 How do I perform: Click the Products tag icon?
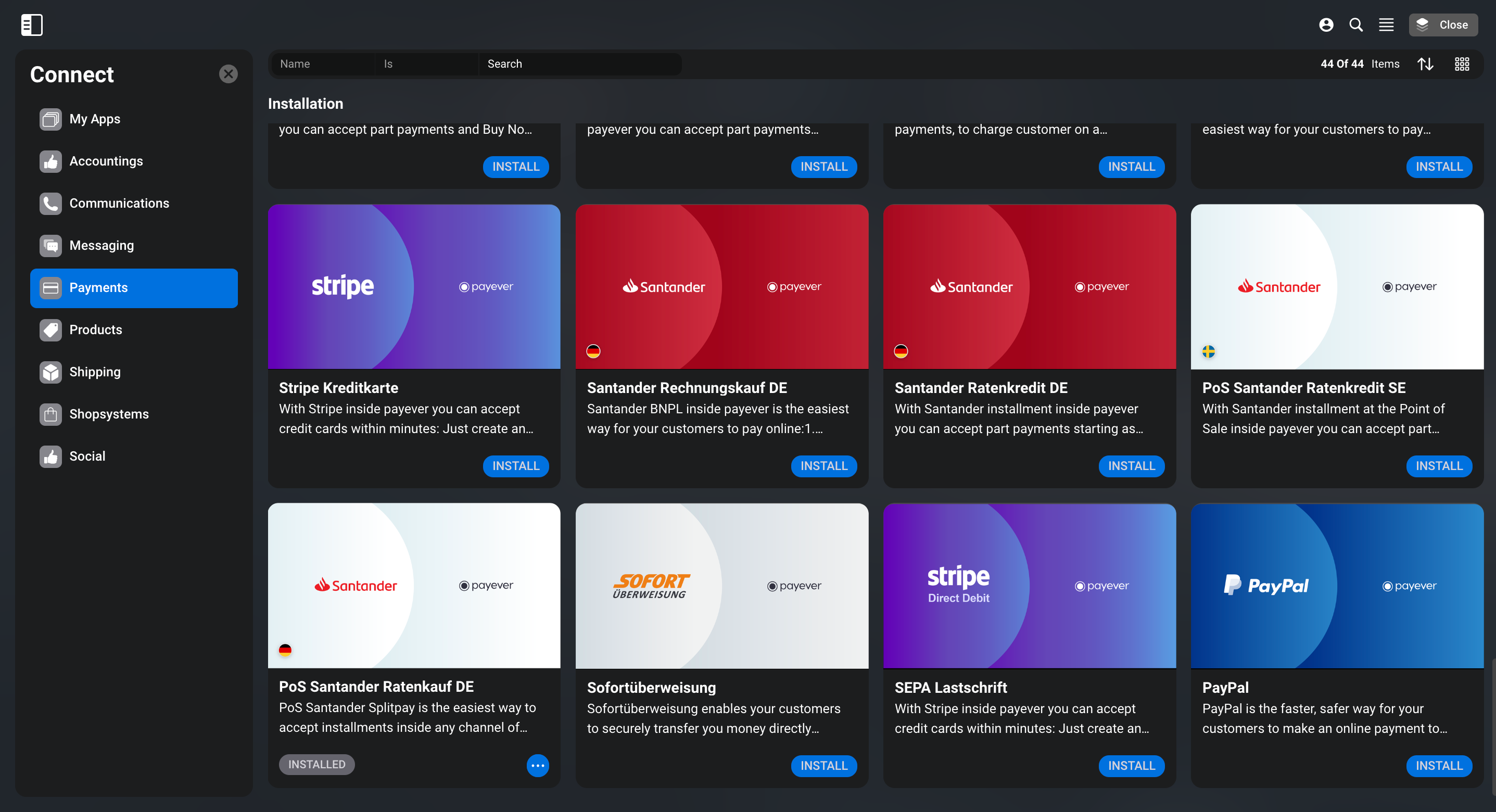point(50,331)
